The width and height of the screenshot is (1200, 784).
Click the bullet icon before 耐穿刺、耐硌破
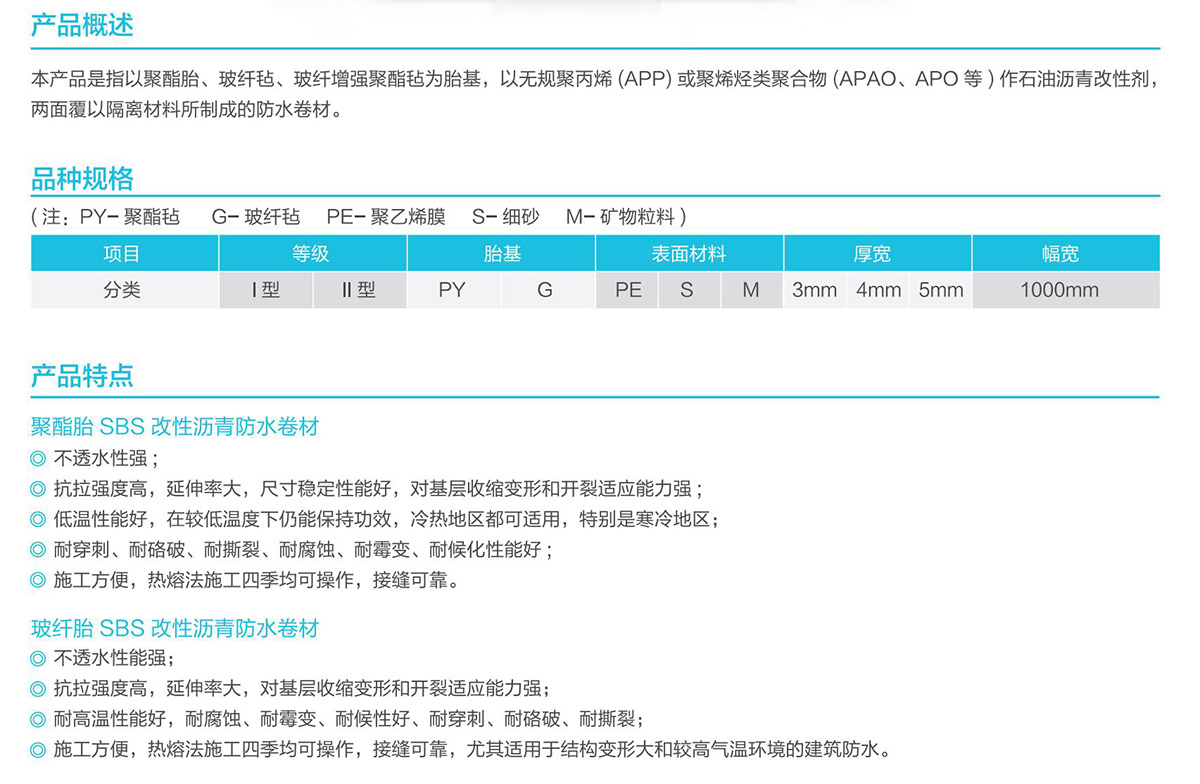pos(38,549)
